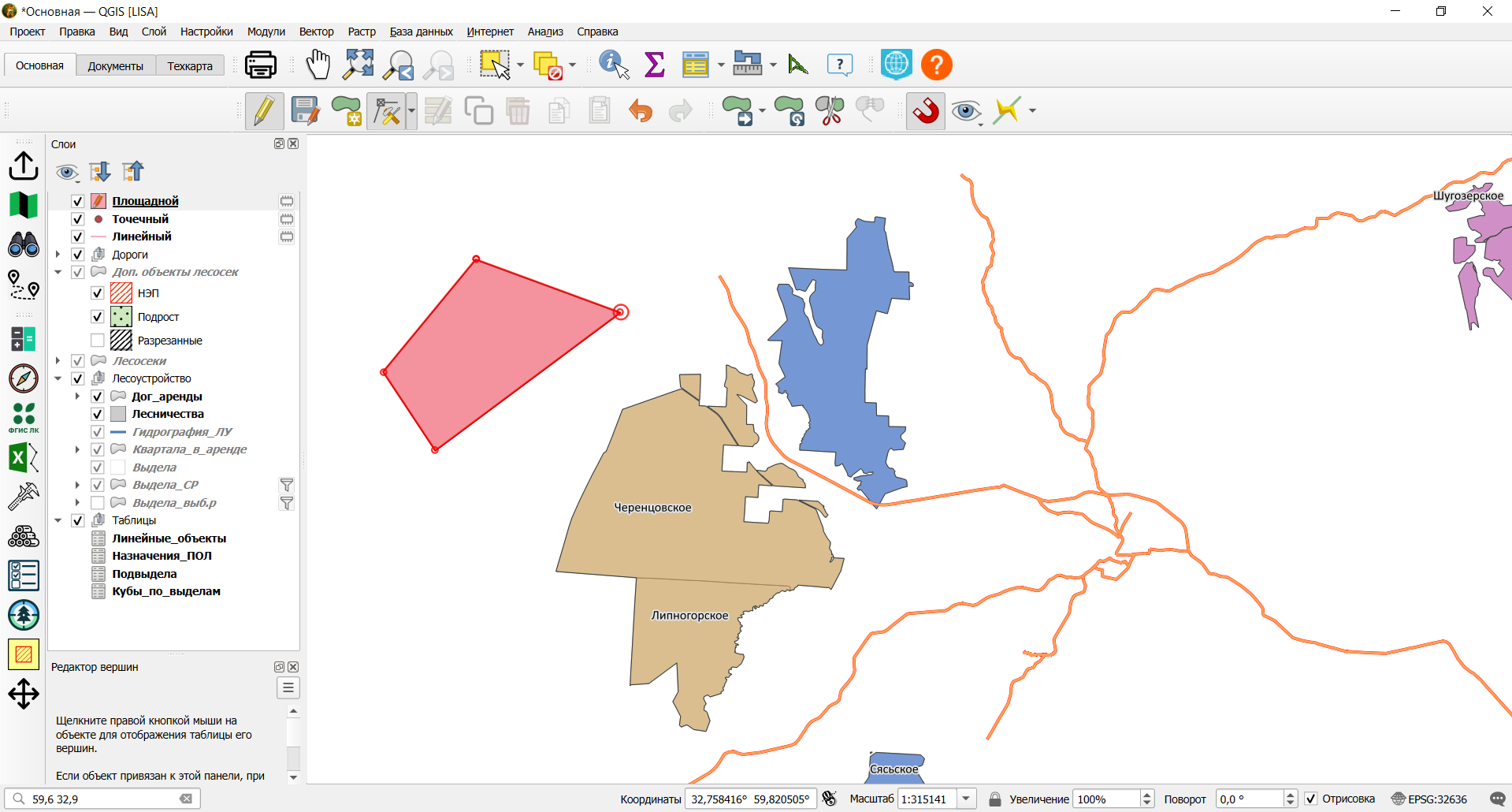Uncheck the Точечный layer checkbox
1512x812 pixels.
(x=78, y=219)
